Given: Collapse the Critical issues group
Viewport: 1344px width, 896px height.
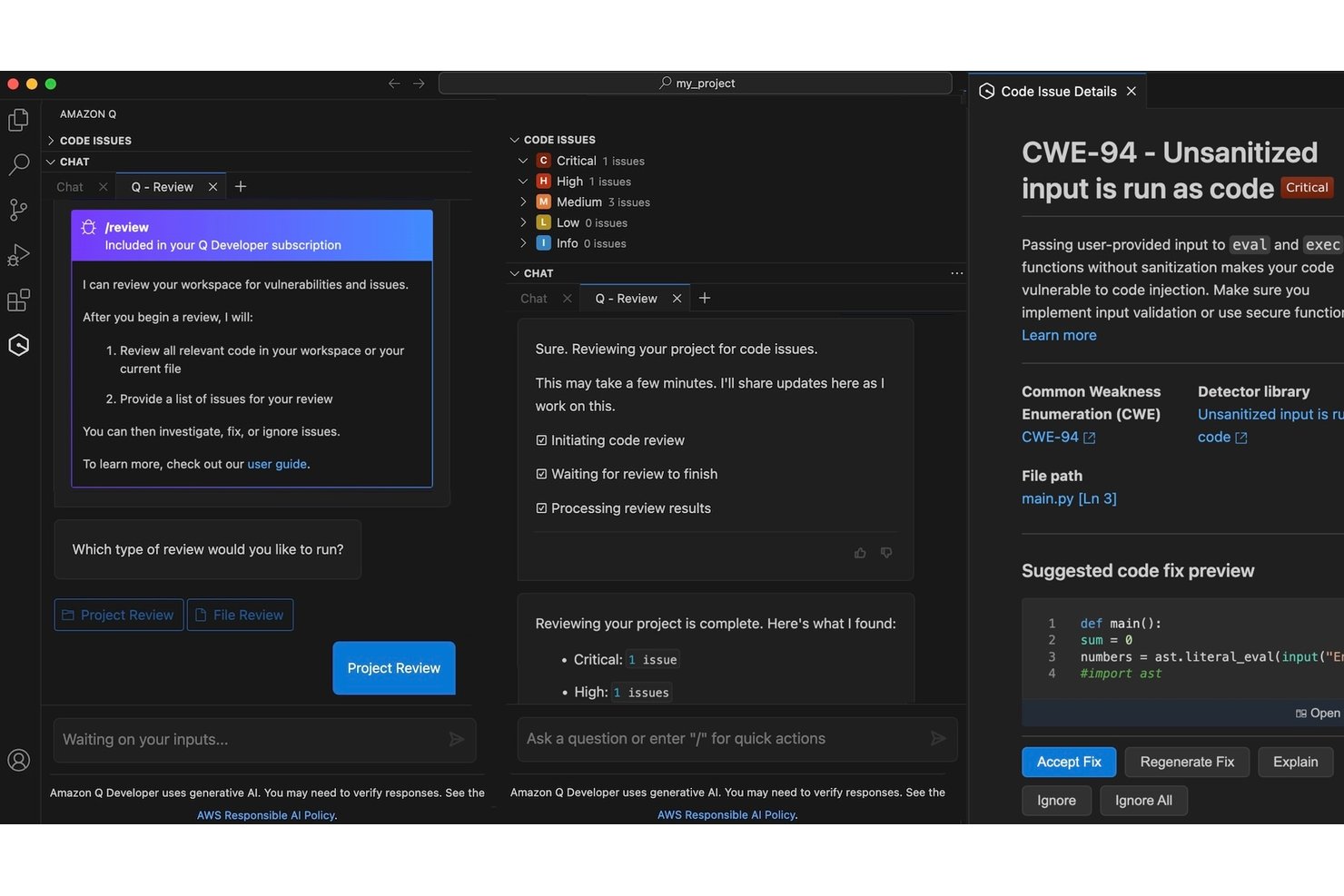Looking at the screenshot, I should click(x=523, y=161).
